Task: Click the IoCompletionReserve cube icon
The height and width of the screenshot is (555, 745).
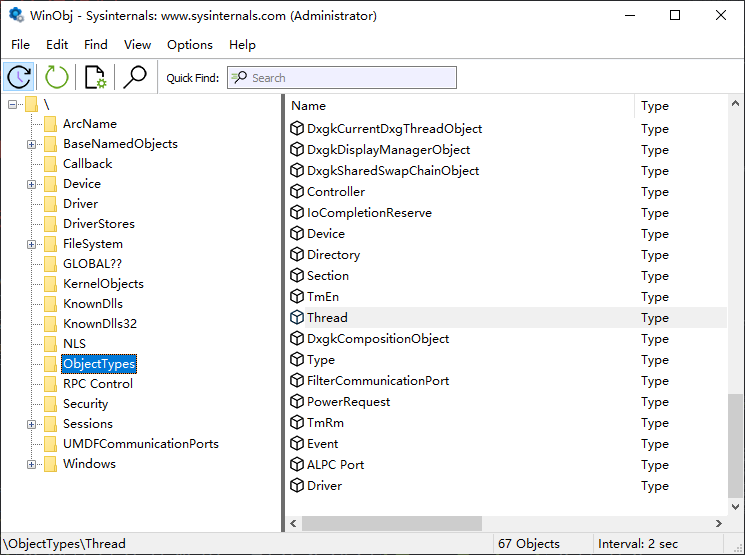Action: coord(297,212)
